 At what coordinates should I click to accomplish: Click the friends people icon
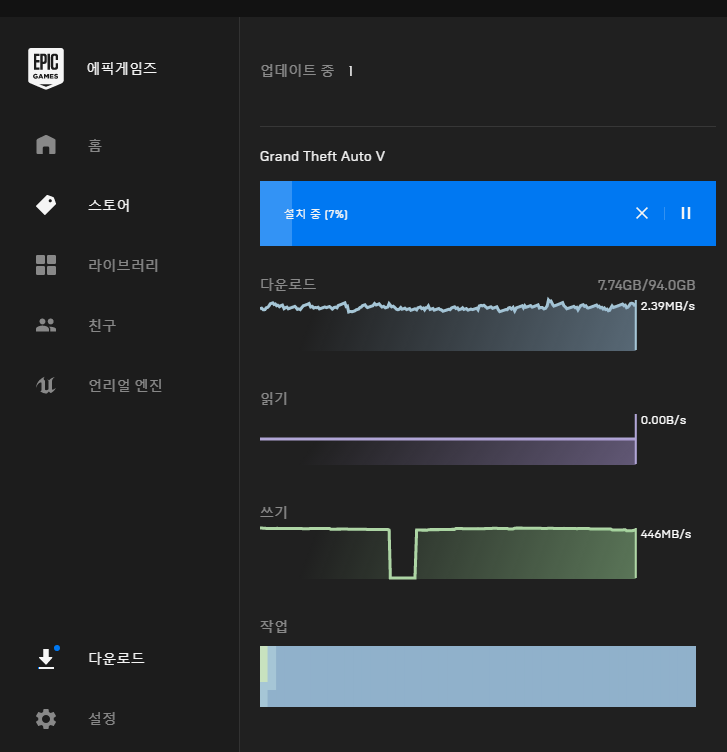click(46, 325)
